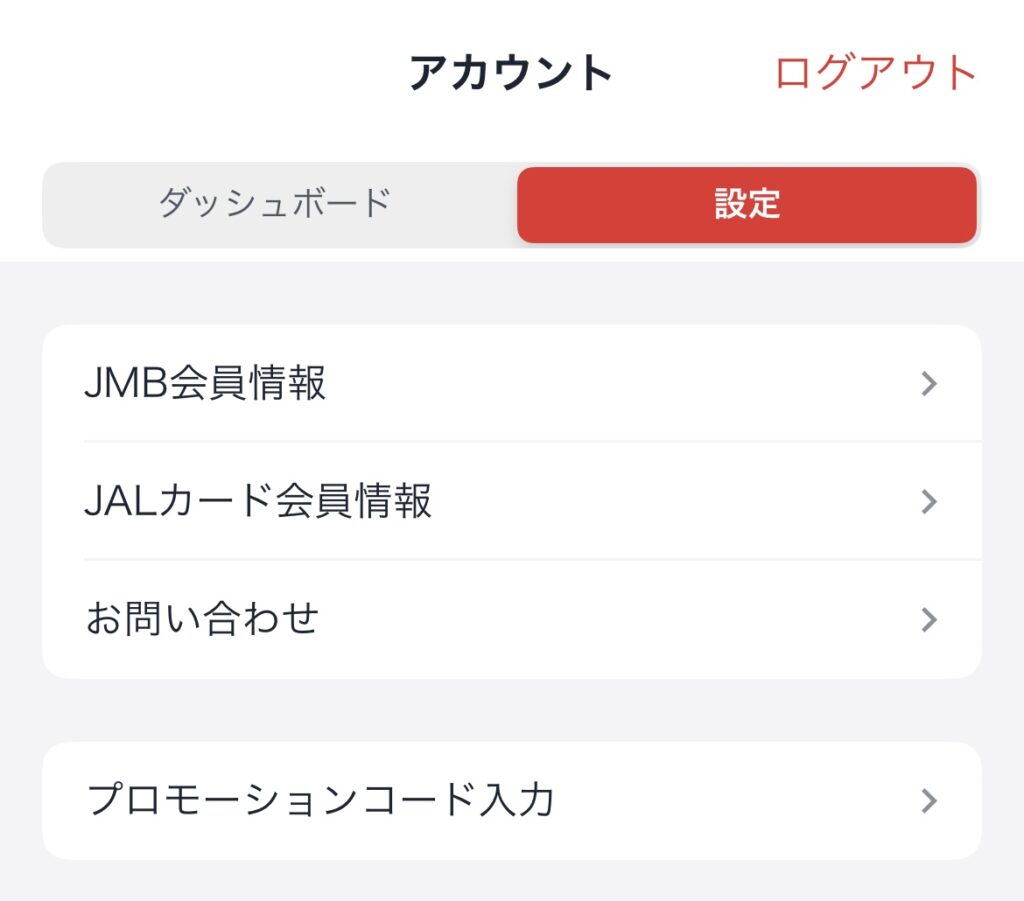Tap the red ログアウト link

coord(875,72)
